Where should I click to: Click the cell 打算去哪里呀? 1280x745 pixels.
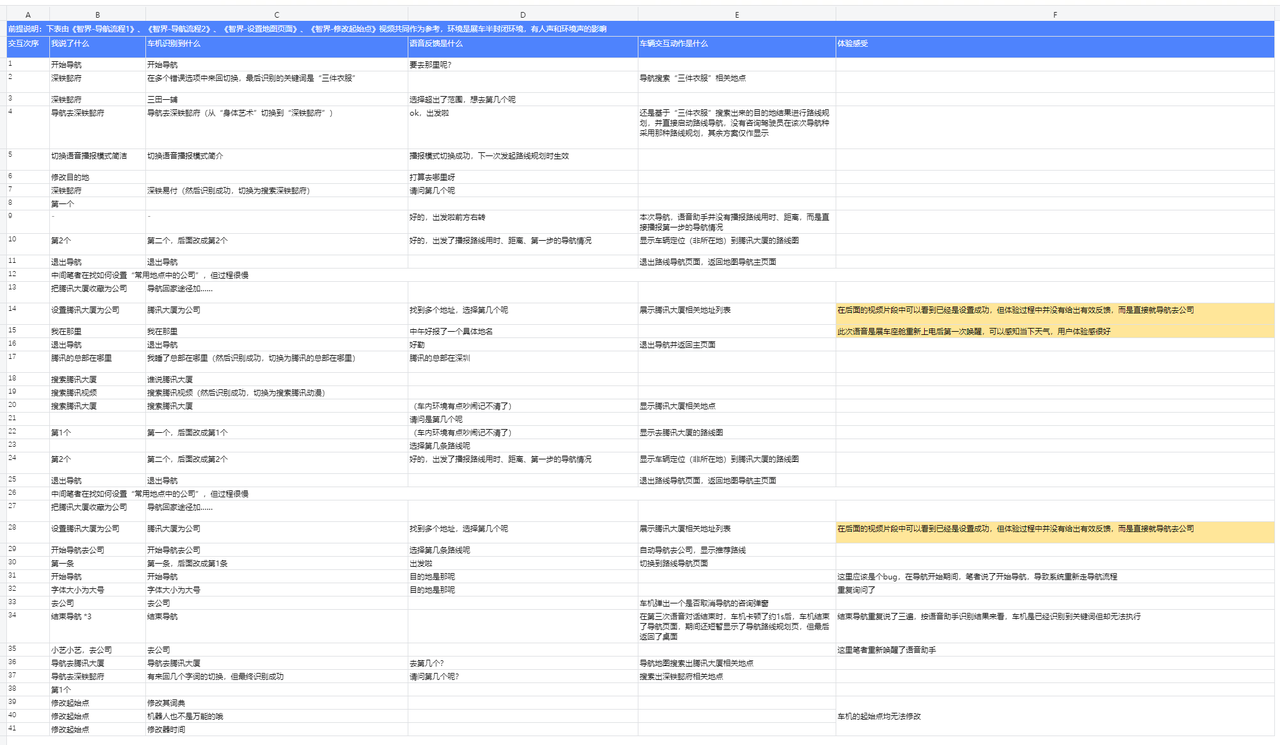[523, 177]
